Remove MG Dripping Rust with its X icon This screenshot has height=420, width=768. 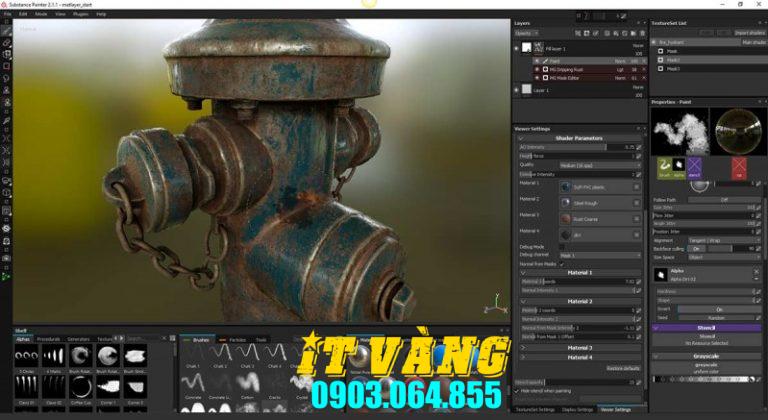tap(644, 70)
